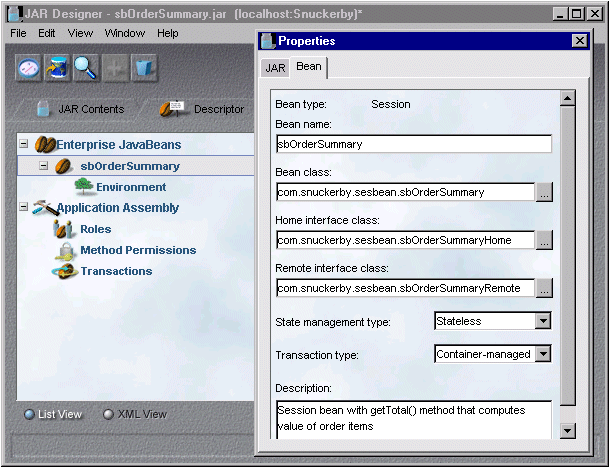Open the File menu
Viewport: 609px width, 467px height.
pos(18,33)
